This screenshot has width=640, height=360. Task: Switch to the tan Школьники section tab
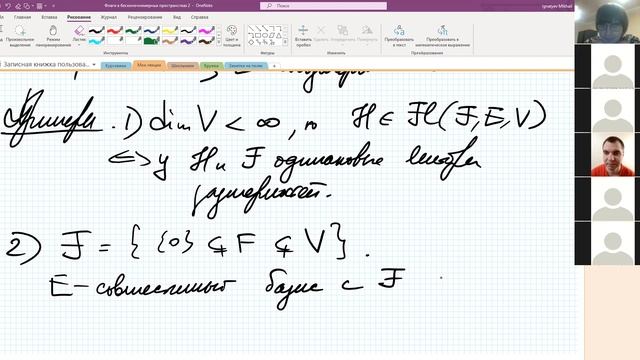click(x=182, y=65)
